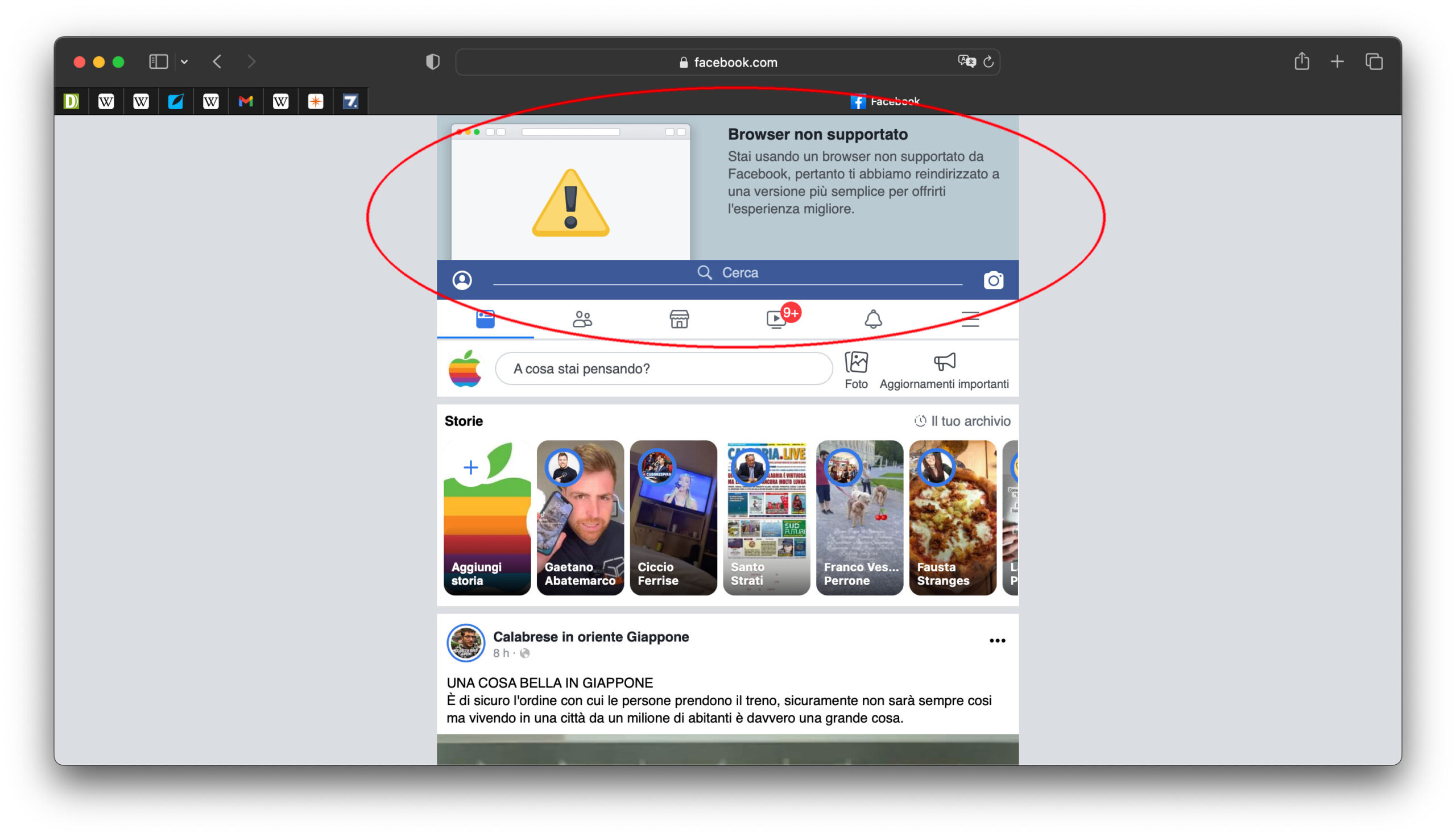
Task: Open the Watch video icon with 9+ badge
Action: tap(776, 319)
